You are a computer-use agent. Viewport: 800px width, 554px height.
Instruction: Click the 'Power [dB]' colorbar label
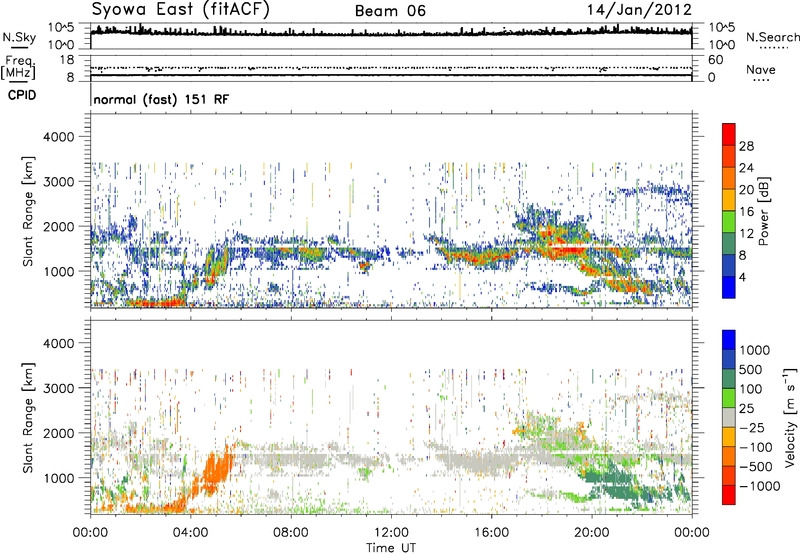(x=763, y=211)
